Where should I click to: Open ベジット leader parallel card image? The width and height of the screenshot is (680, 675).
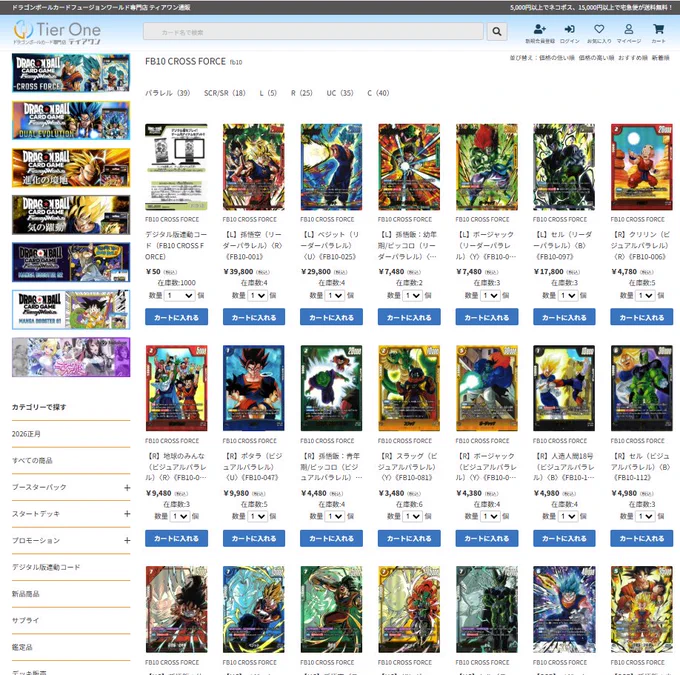pyautogui.click(x=331, y=167)
